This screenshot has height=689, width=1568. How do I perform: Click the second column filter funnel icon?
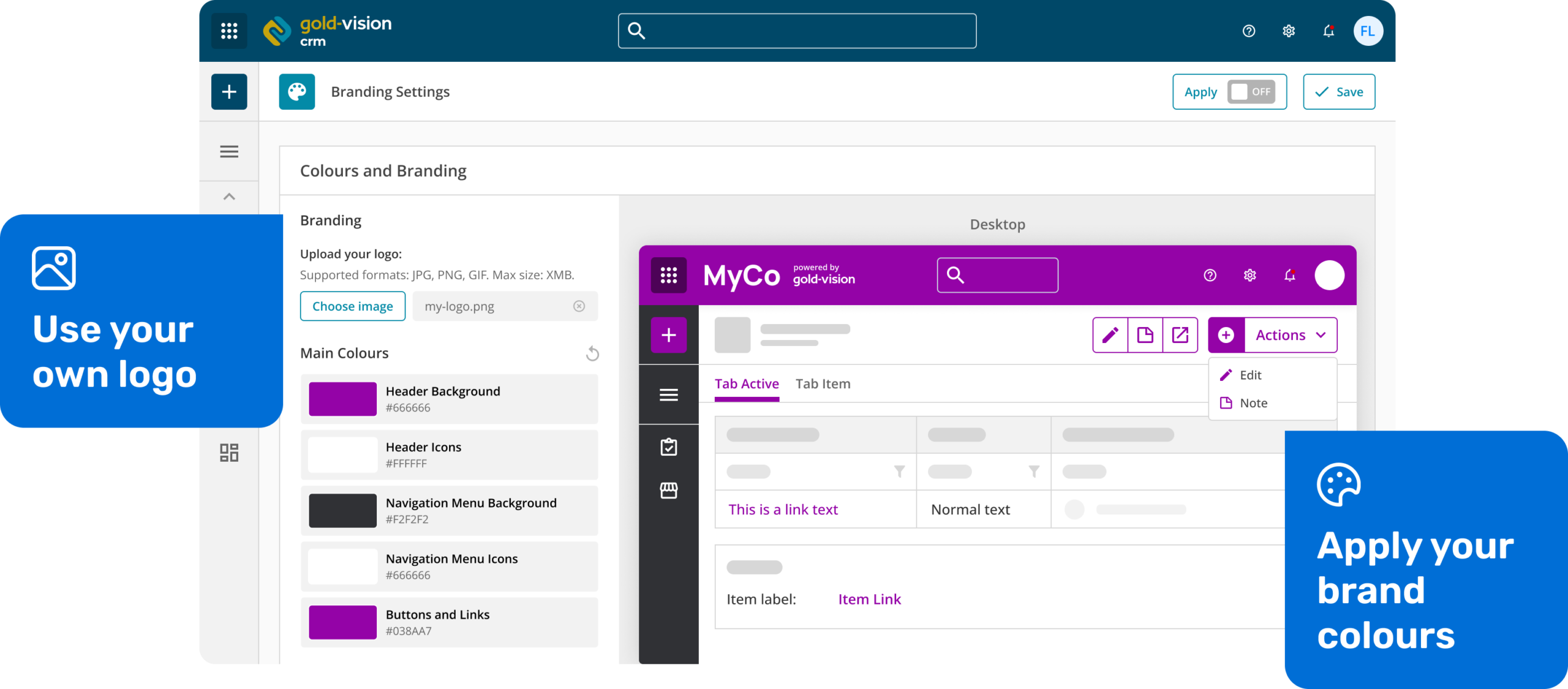pos(1034,472)
